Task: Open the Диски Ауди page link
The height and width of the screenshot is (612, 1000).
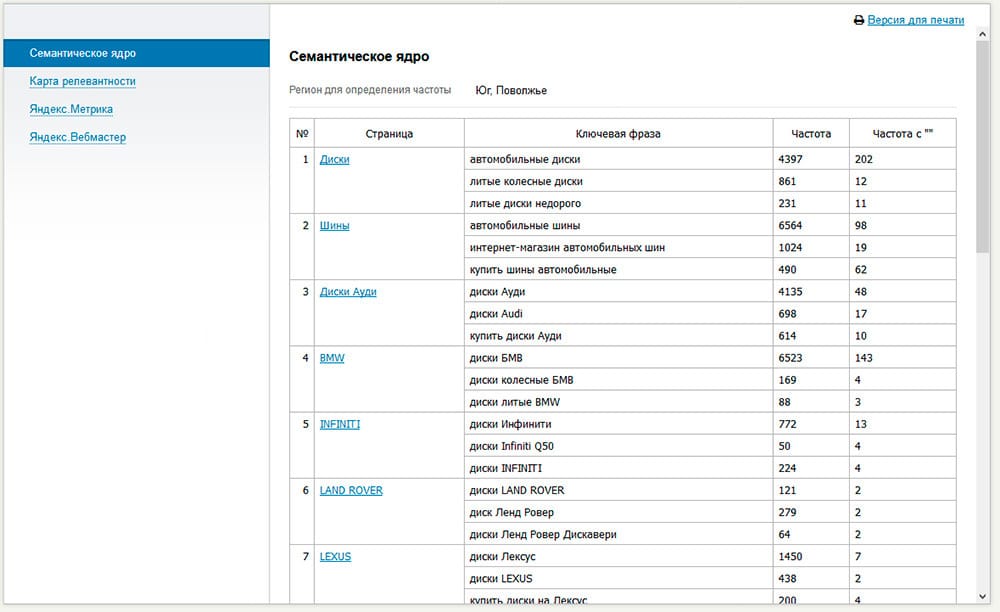Action: 348,292
